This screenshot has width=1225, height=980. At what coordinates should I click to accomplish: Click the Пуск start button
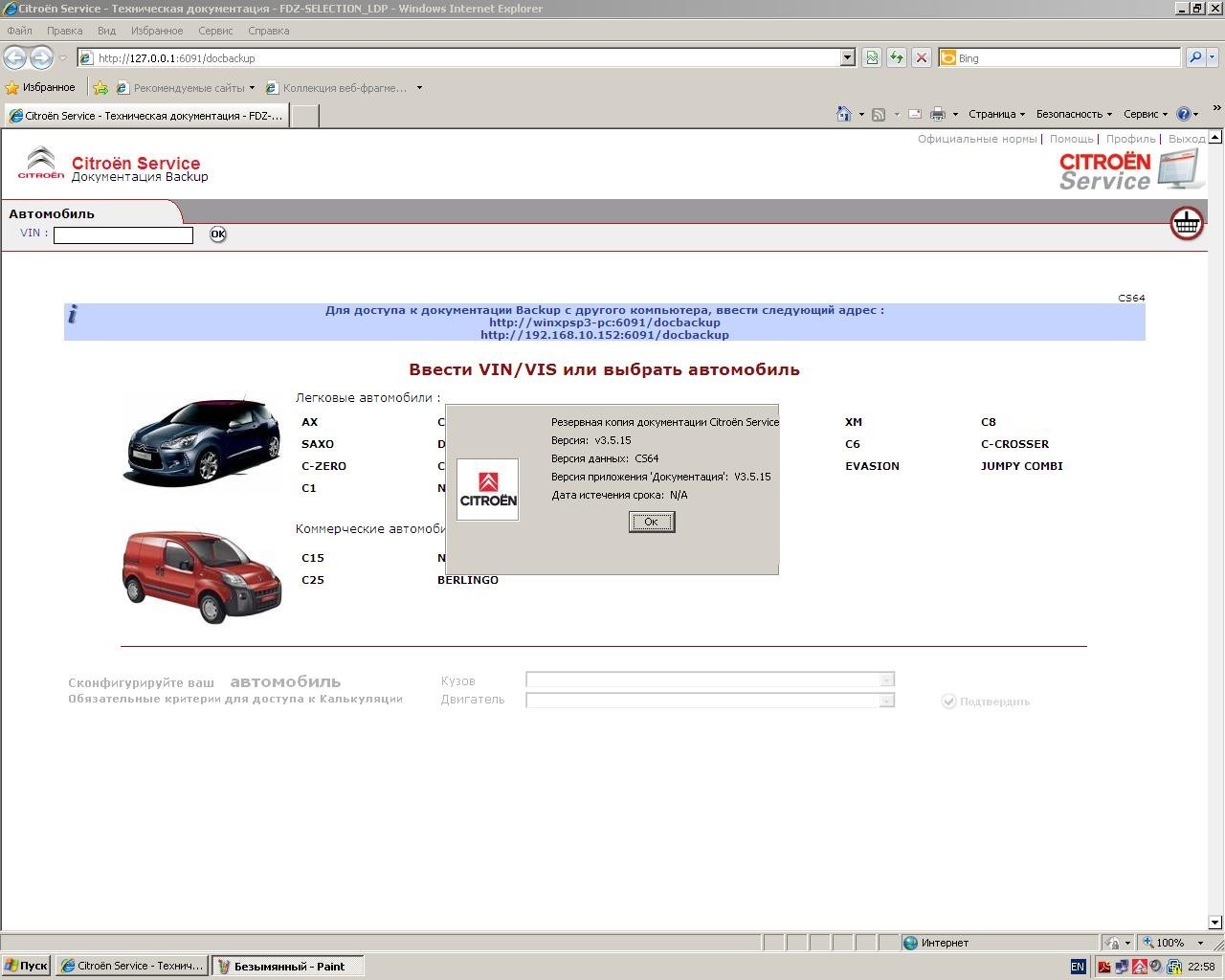(x=26, y=966)
